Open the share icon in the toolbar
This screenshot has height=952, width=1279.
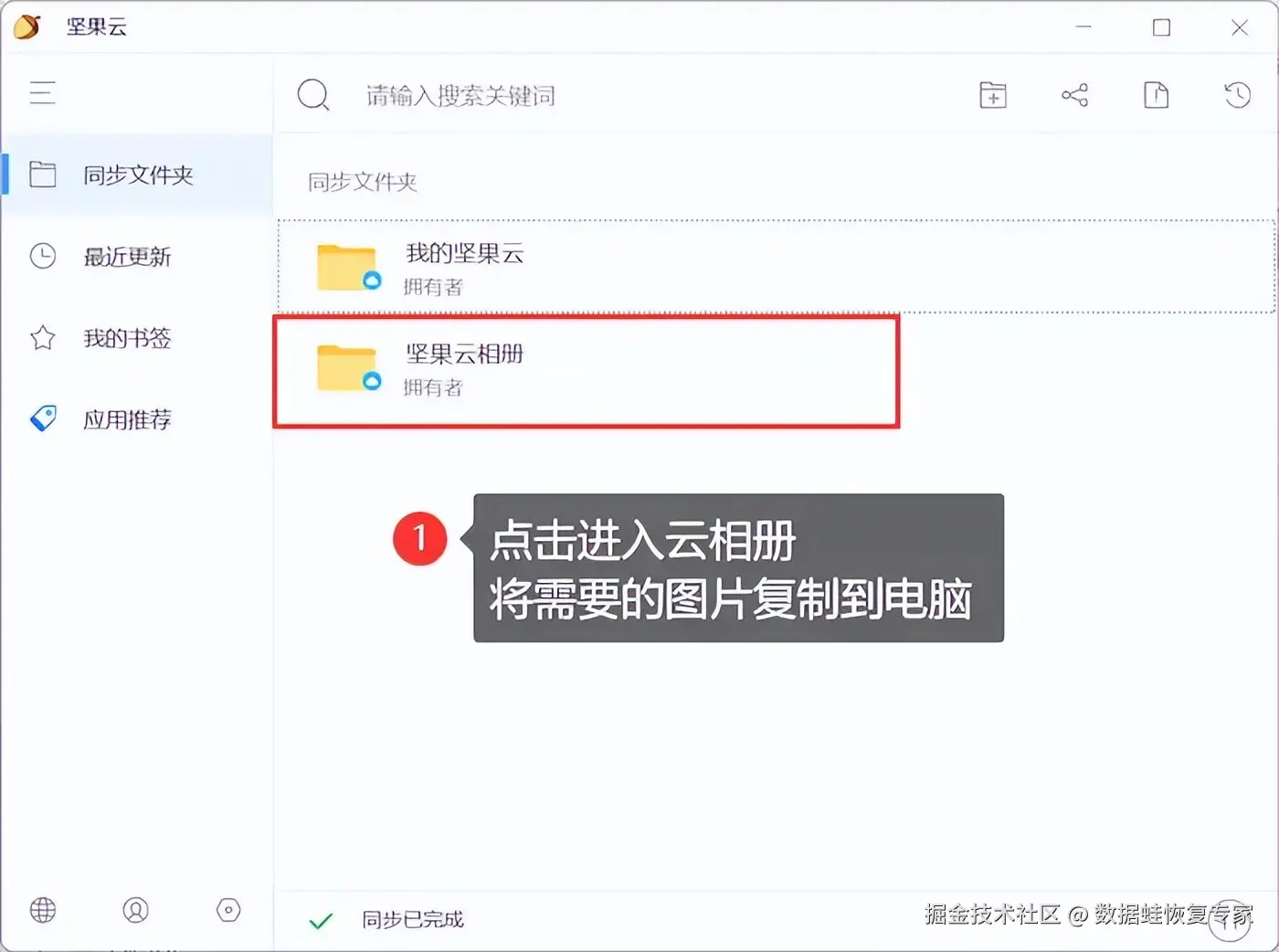(1074, 94)
